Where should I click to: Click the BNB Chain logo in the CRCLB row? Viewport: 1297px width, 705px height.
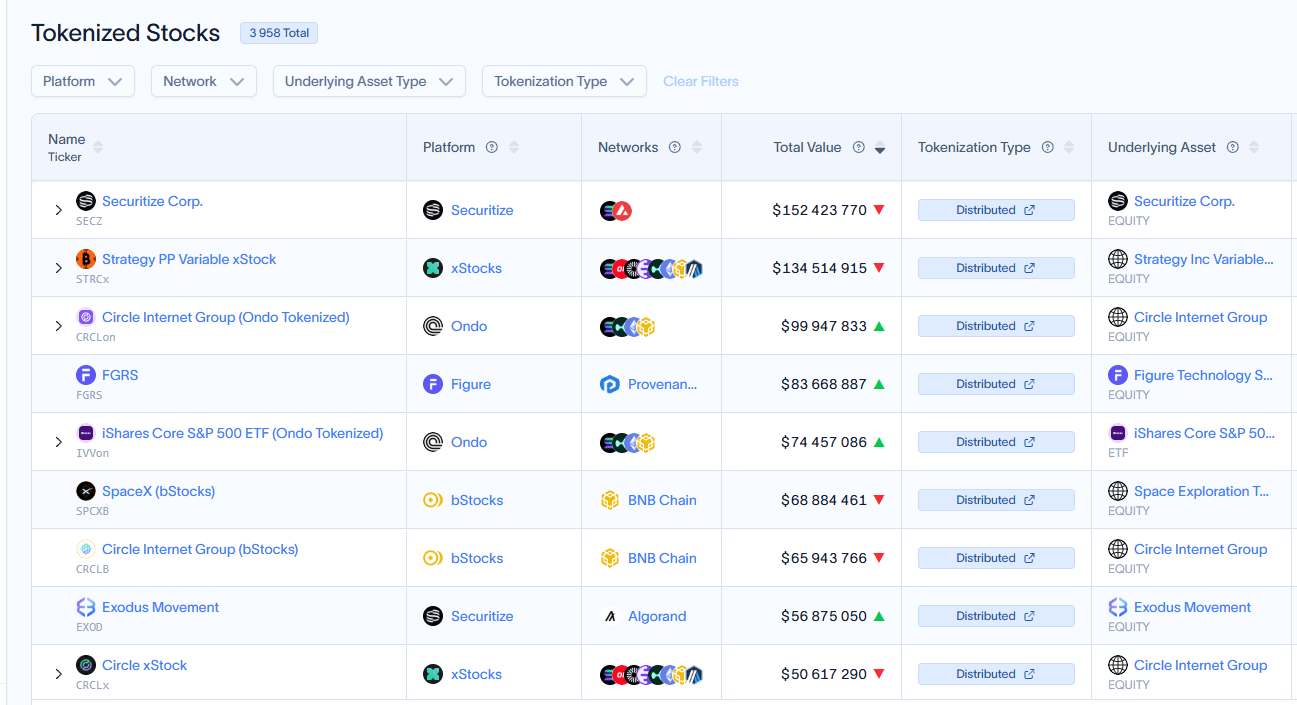point(610,558)
